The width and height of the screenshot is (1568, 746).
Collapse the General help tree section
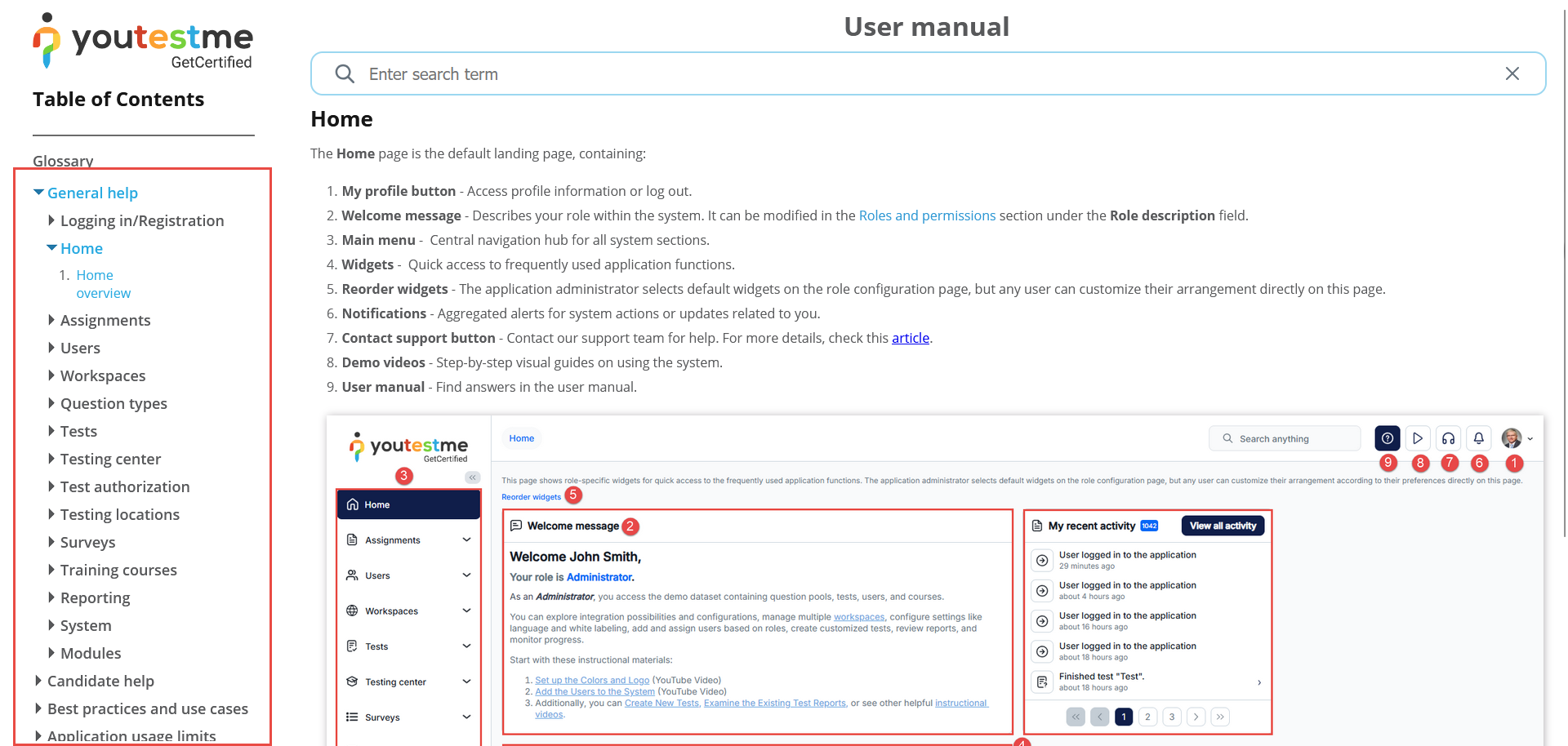[38, 193]
